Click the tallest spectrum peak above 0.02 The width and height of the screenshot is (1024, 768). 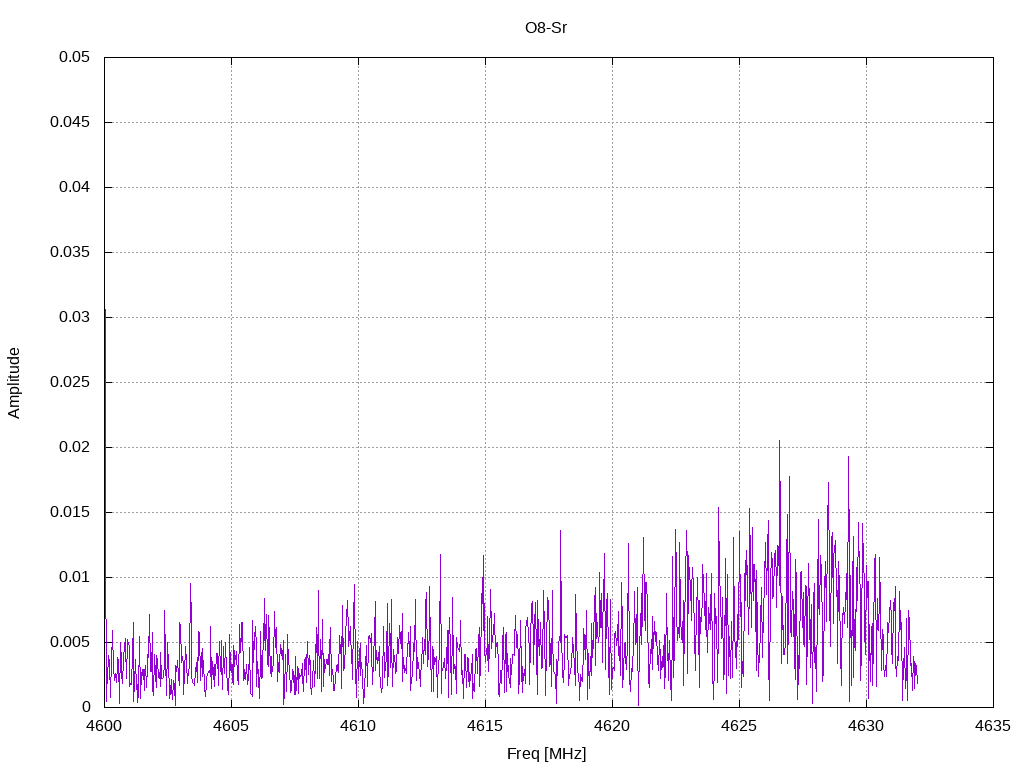coord(779,442)
